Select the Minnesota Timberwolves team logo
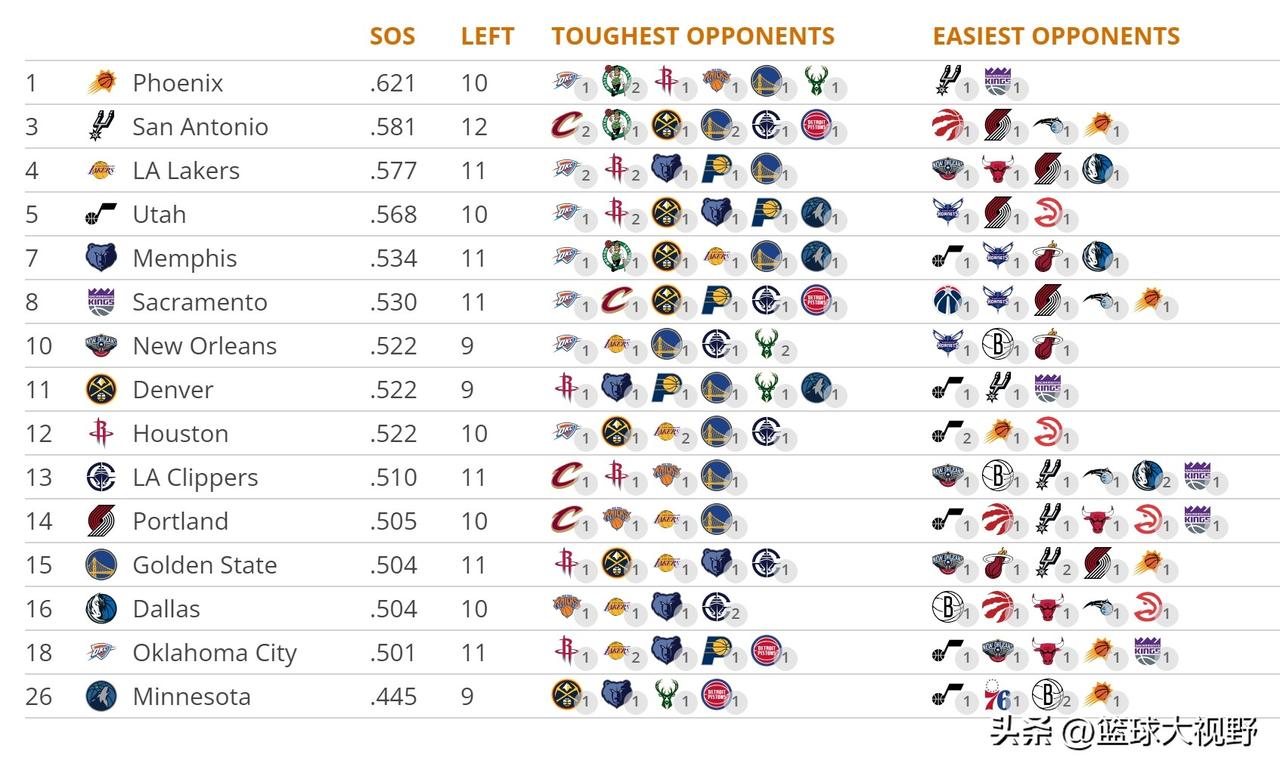The width and height of the screenshot is (1280, 770). (x=101, y=696)
